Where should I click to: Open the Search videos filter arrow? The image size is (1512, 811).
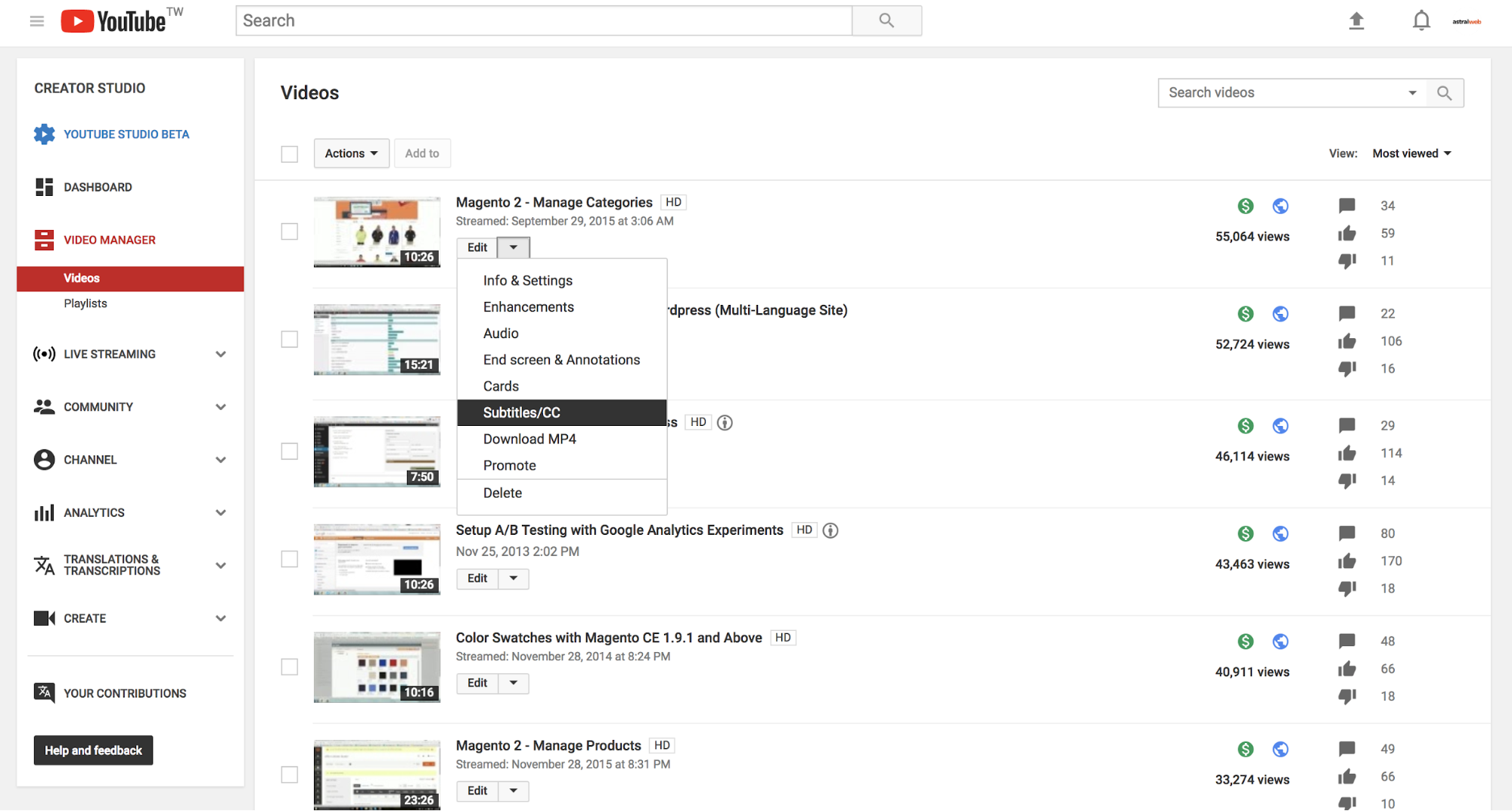click(1411, 92)
